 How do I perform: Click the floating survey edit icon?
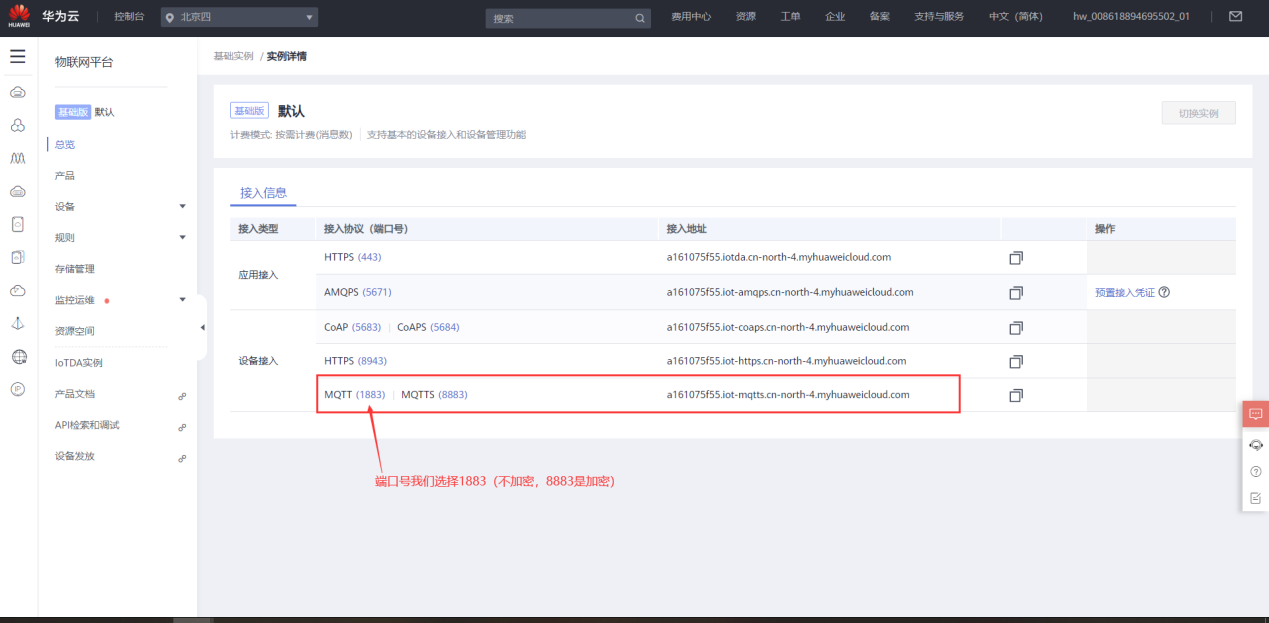click(1256, 498)
